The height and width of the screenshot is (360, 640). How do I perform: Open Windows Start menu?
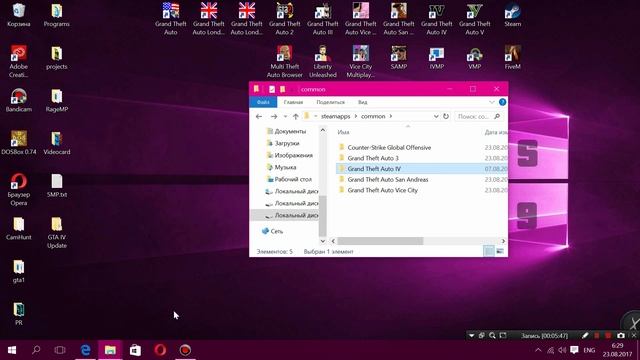point(12,350)
